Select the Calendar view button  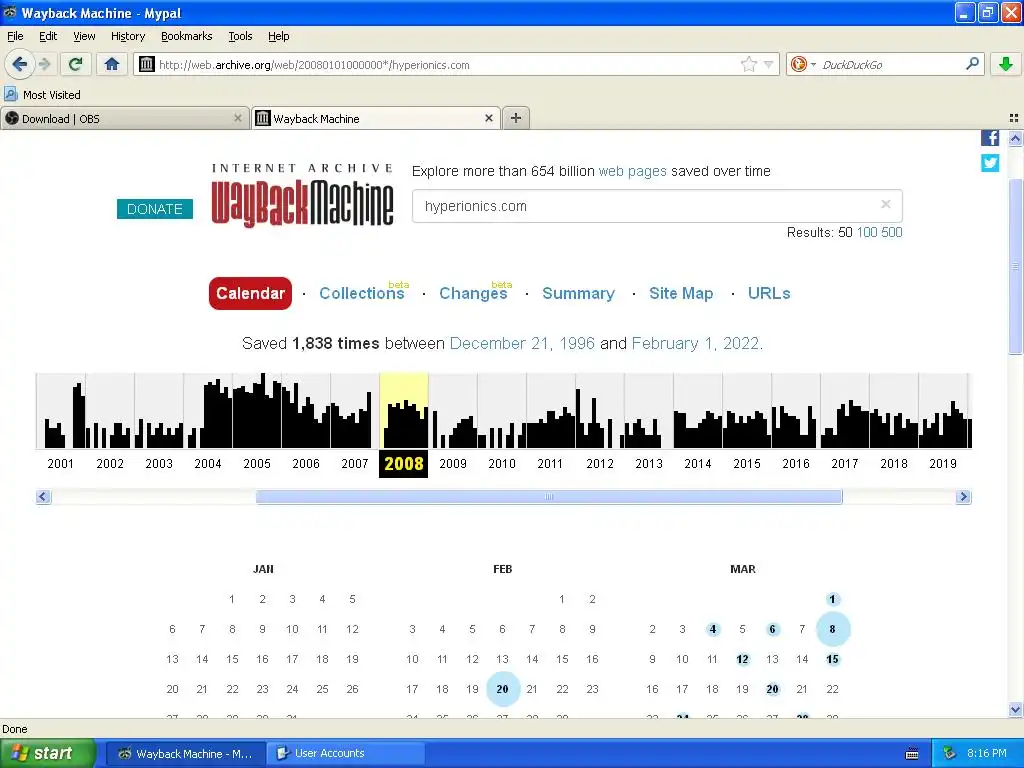[x=250, y=293]
